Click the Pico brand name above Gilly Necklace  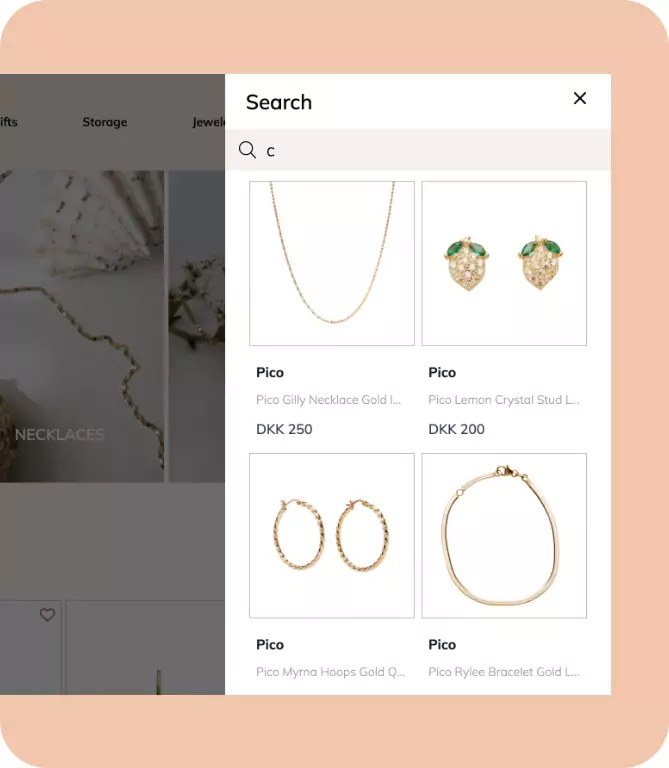pos(270,372)
